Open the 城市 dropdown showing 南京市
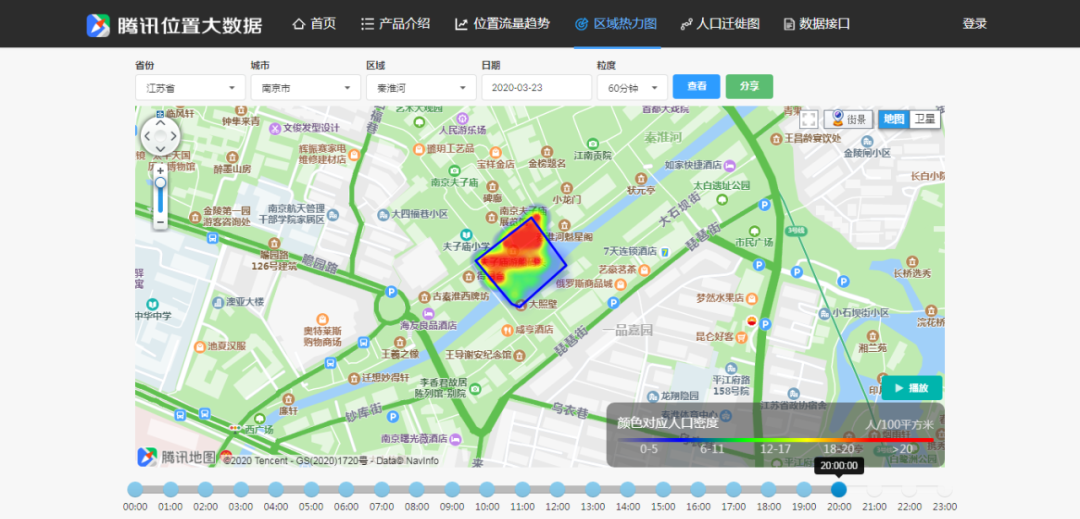This screenshot has height=519, width=1080. point(306,87)
